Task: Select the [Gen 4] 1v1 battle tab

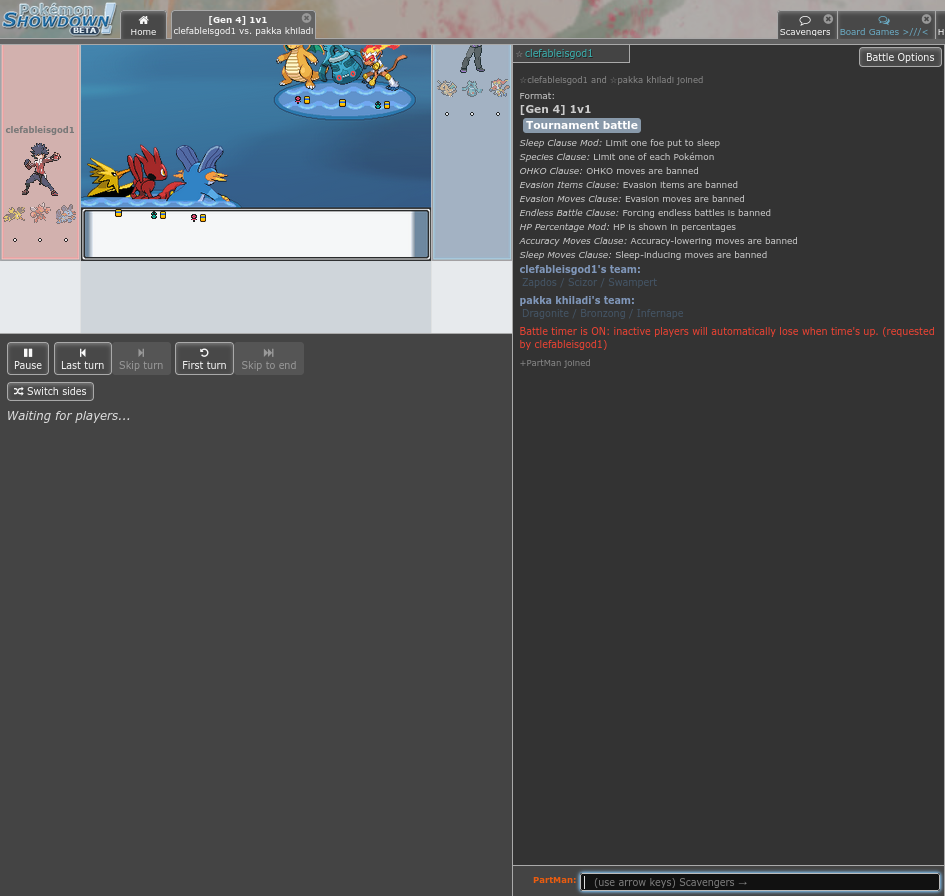Action: [243, 25]
